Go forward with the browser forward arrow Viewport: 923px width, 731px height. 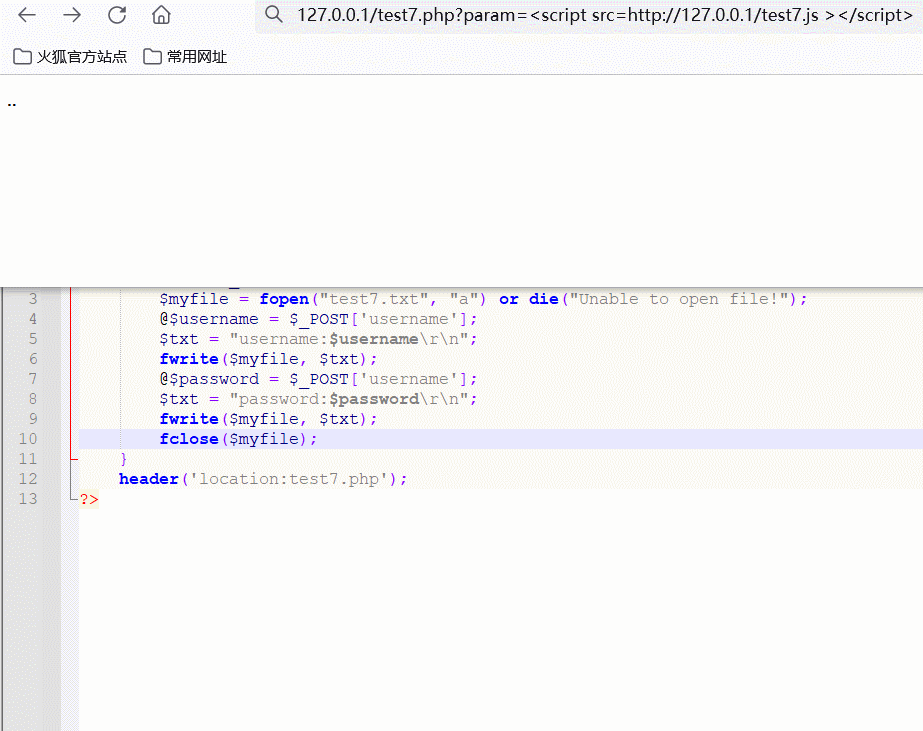point(72,15)
